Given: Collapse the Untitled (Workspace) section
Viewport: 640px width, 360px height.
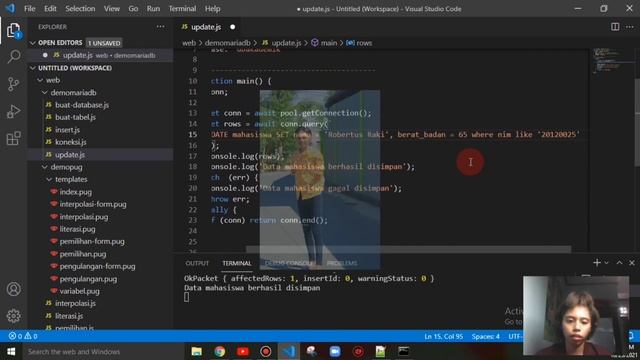Looking at the screenshot, I should point(33,68).
